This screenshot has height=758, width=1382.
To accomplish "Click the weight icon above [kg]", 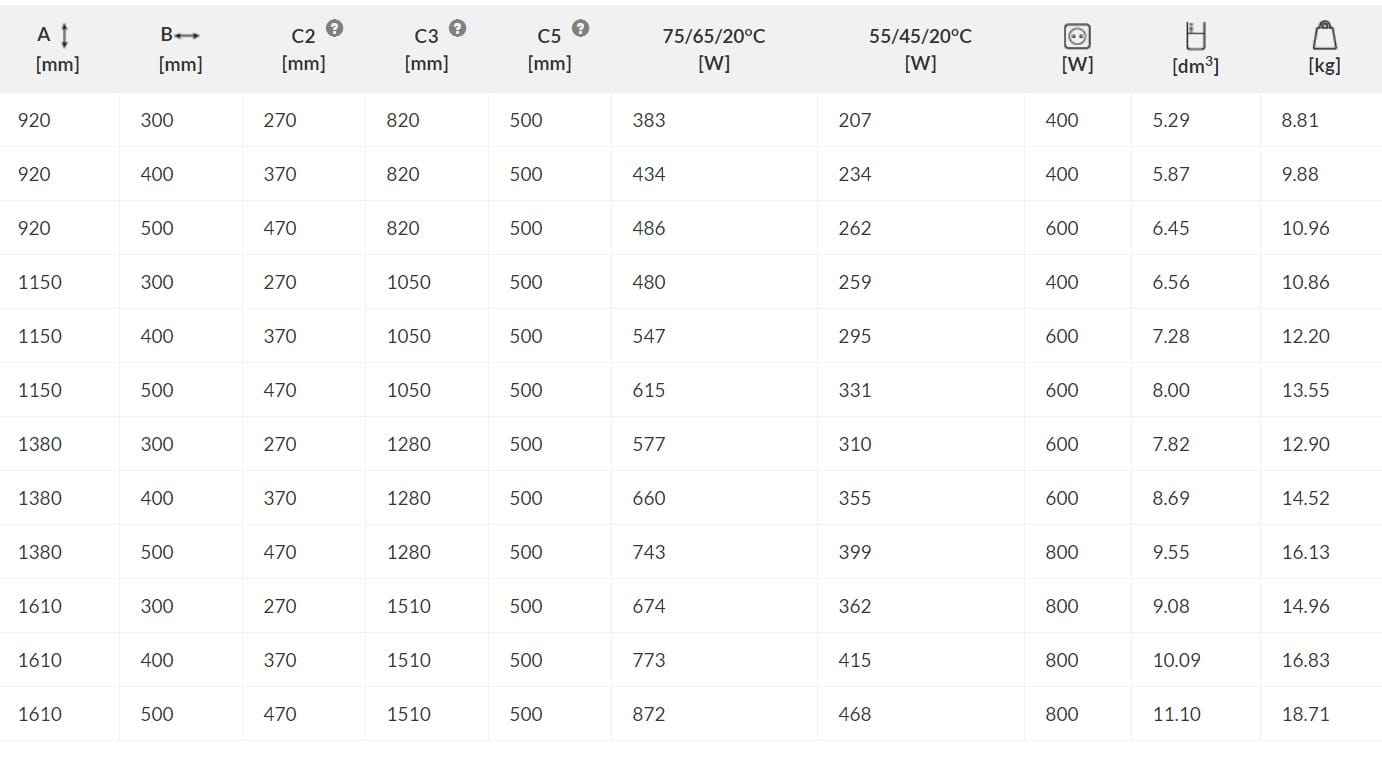I will [x=1324, y=36].
